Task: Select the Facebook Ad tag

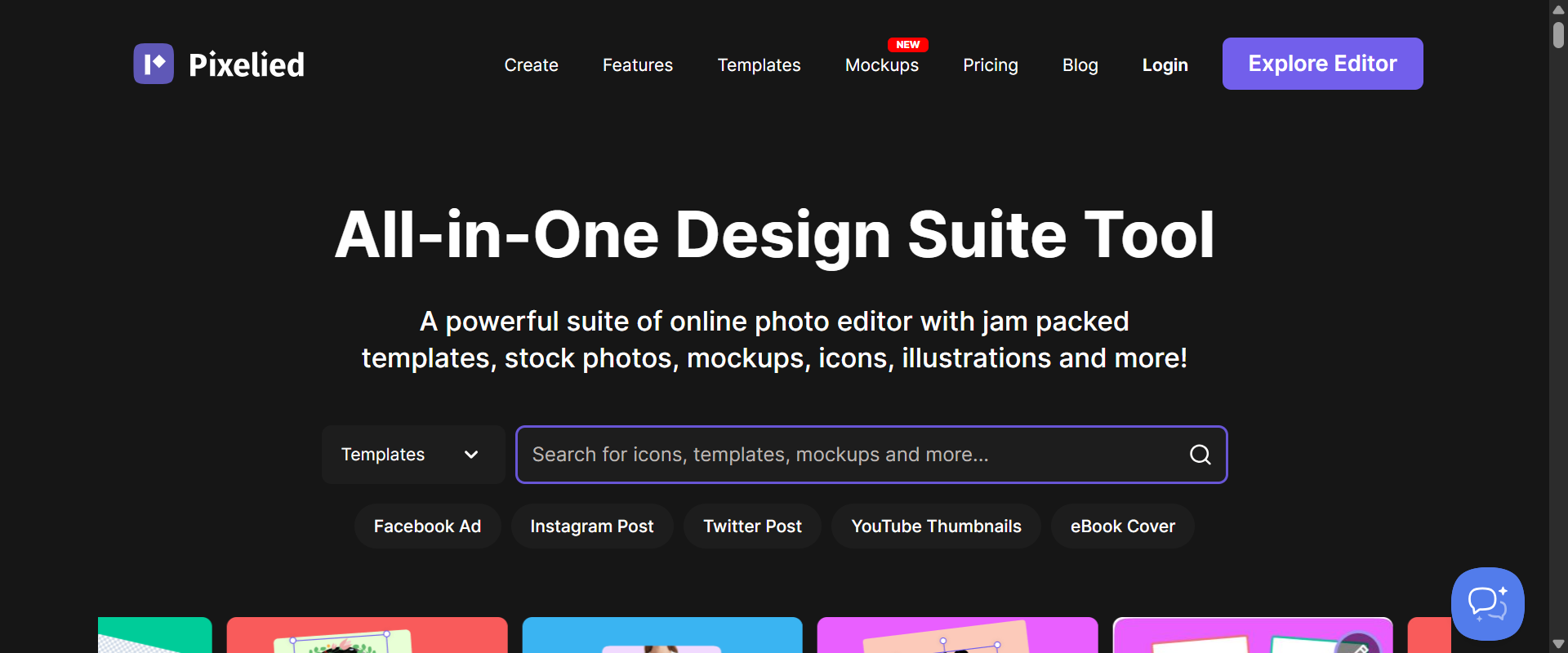Action: 427,526
